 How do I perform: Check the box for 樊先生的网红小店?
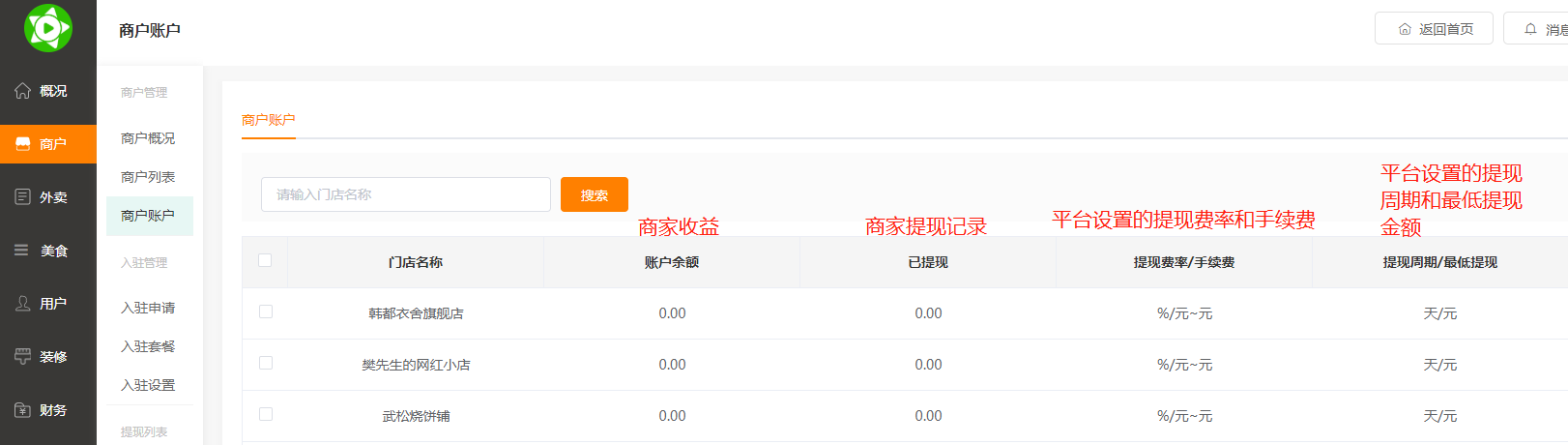click(266, 363)
